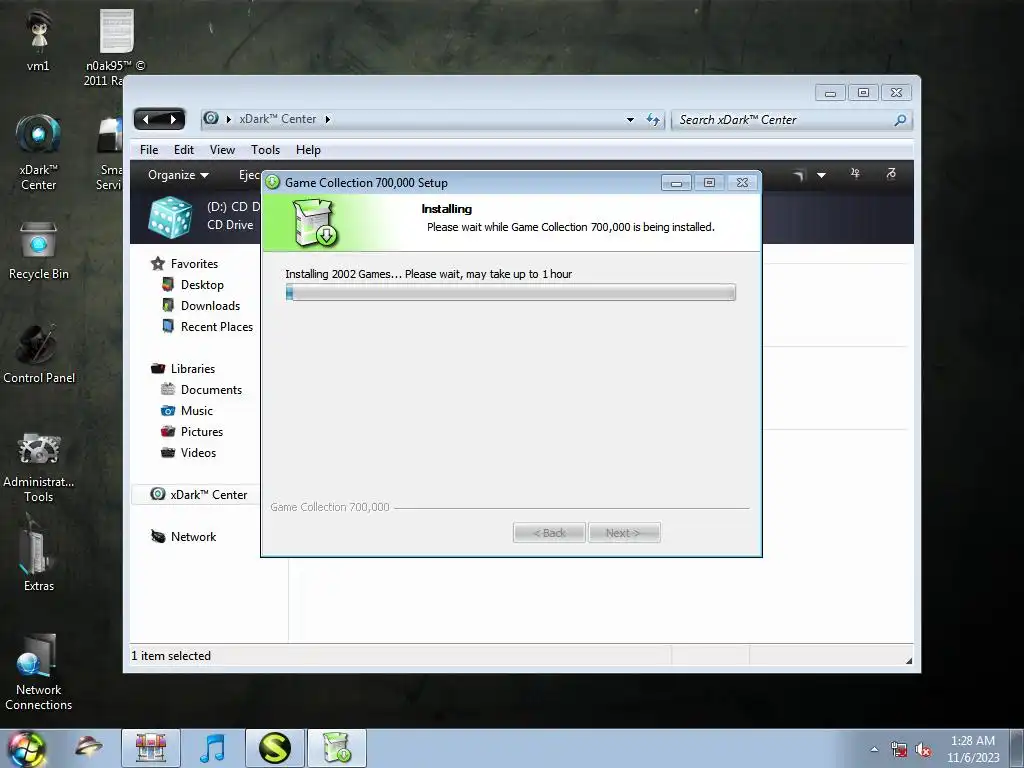Open the colorful pinned taskbar app
The height and width of the screenshot is (768, 1024).
[151, 748]
